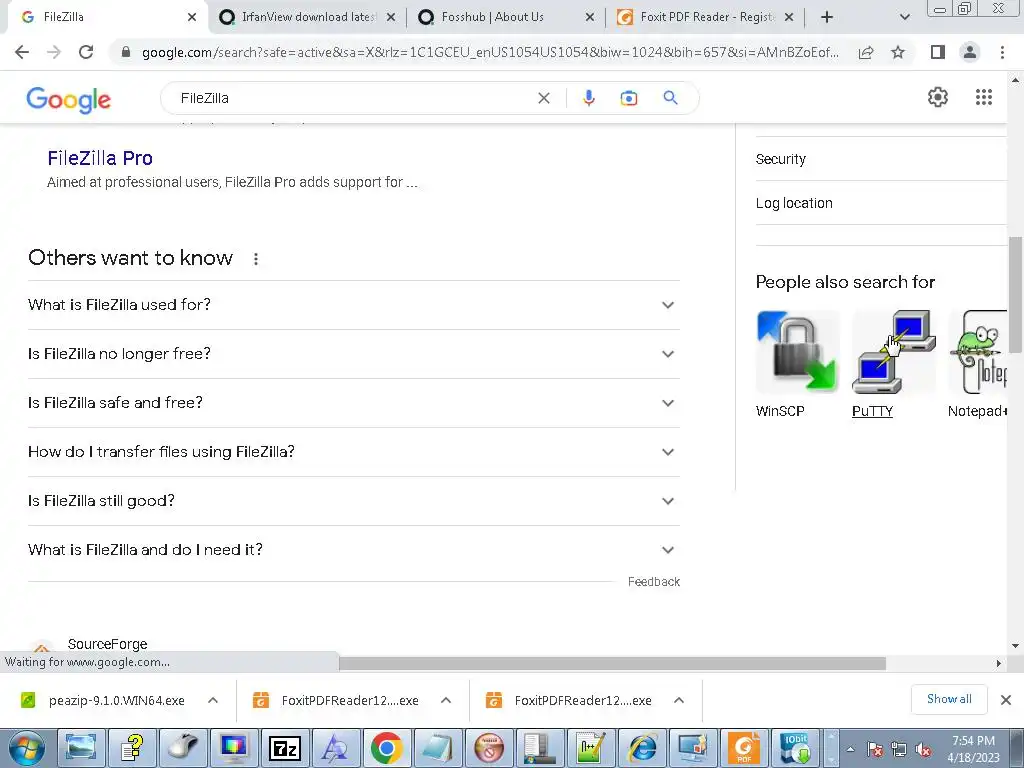Select the PuTTY thumbnail image
This screenshot has width=1024, height=768.
(893, 352)
